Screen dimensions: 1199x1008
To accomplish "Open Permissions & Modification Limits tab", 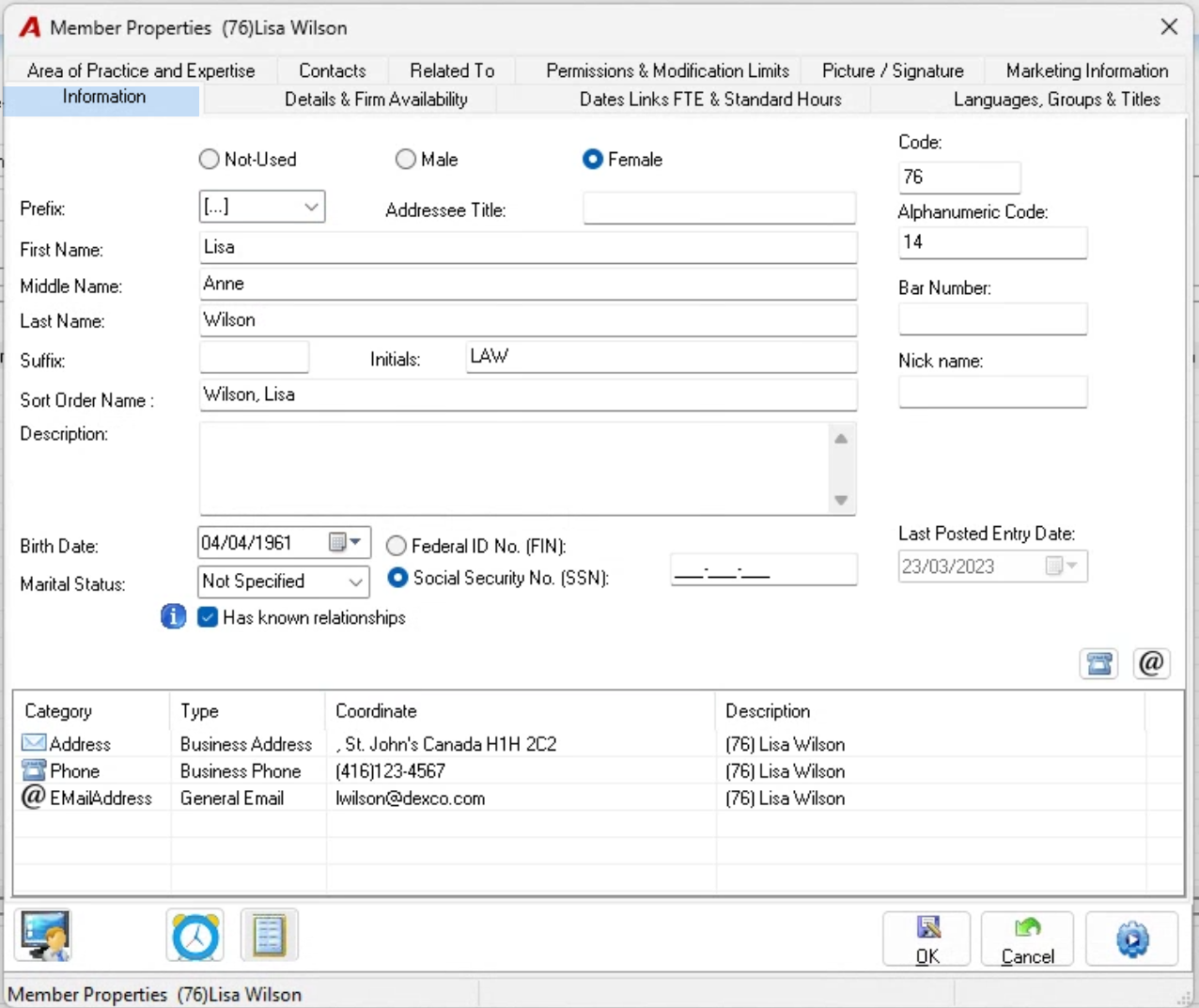I will 667,70.
